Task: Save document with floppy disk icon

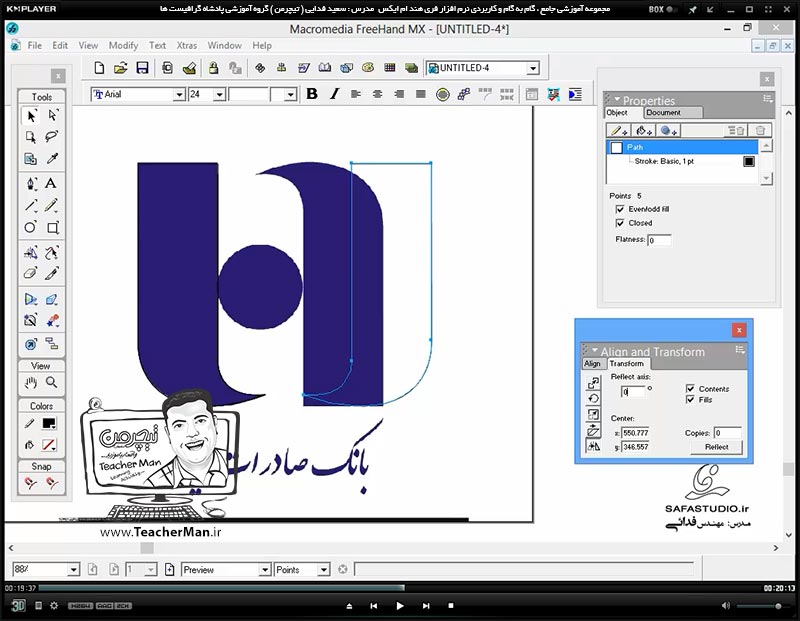Action: [142, 68]
